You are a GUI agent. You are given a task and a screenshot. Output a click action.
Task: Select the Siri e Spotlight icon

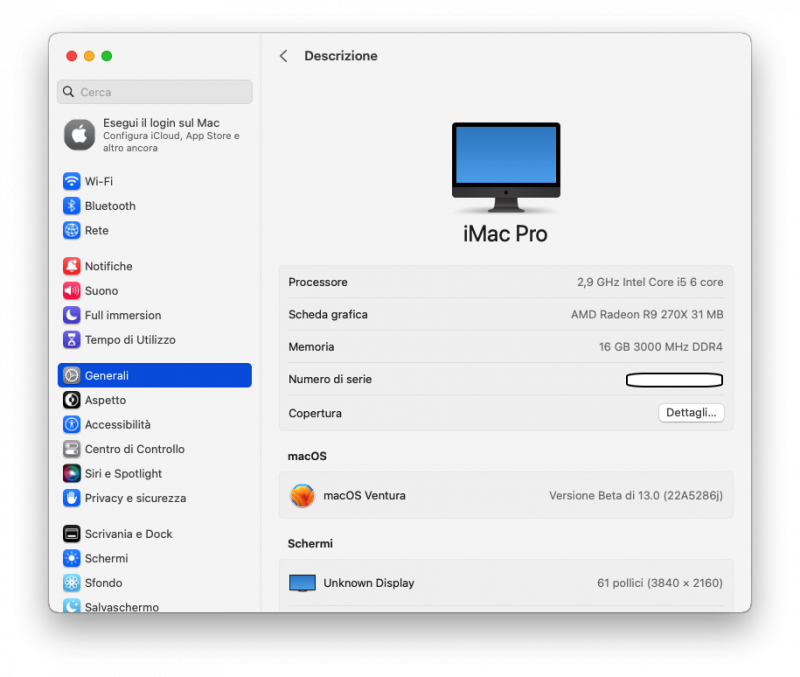[x=71, y=473]
